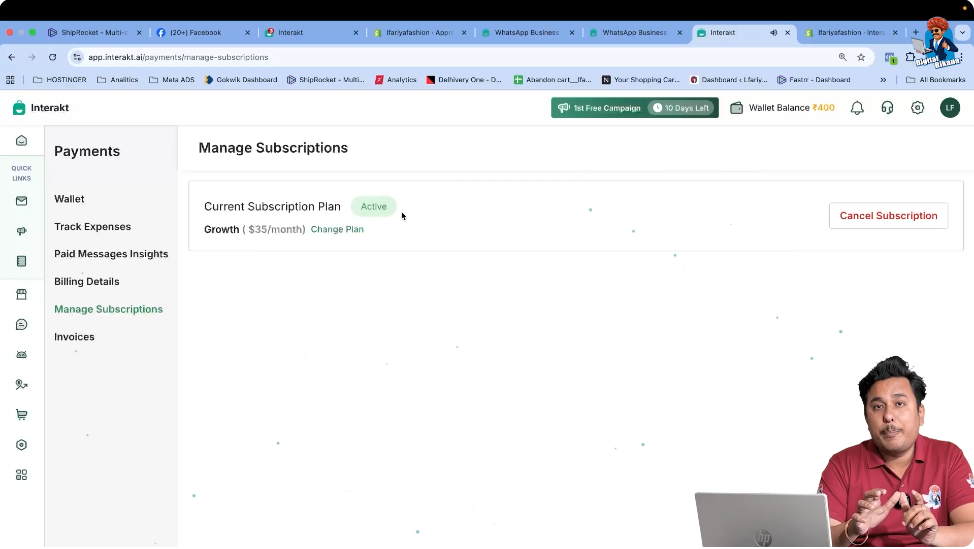
Task: Switch to the first WhatsApp Business tab
Action: (527, 32)
